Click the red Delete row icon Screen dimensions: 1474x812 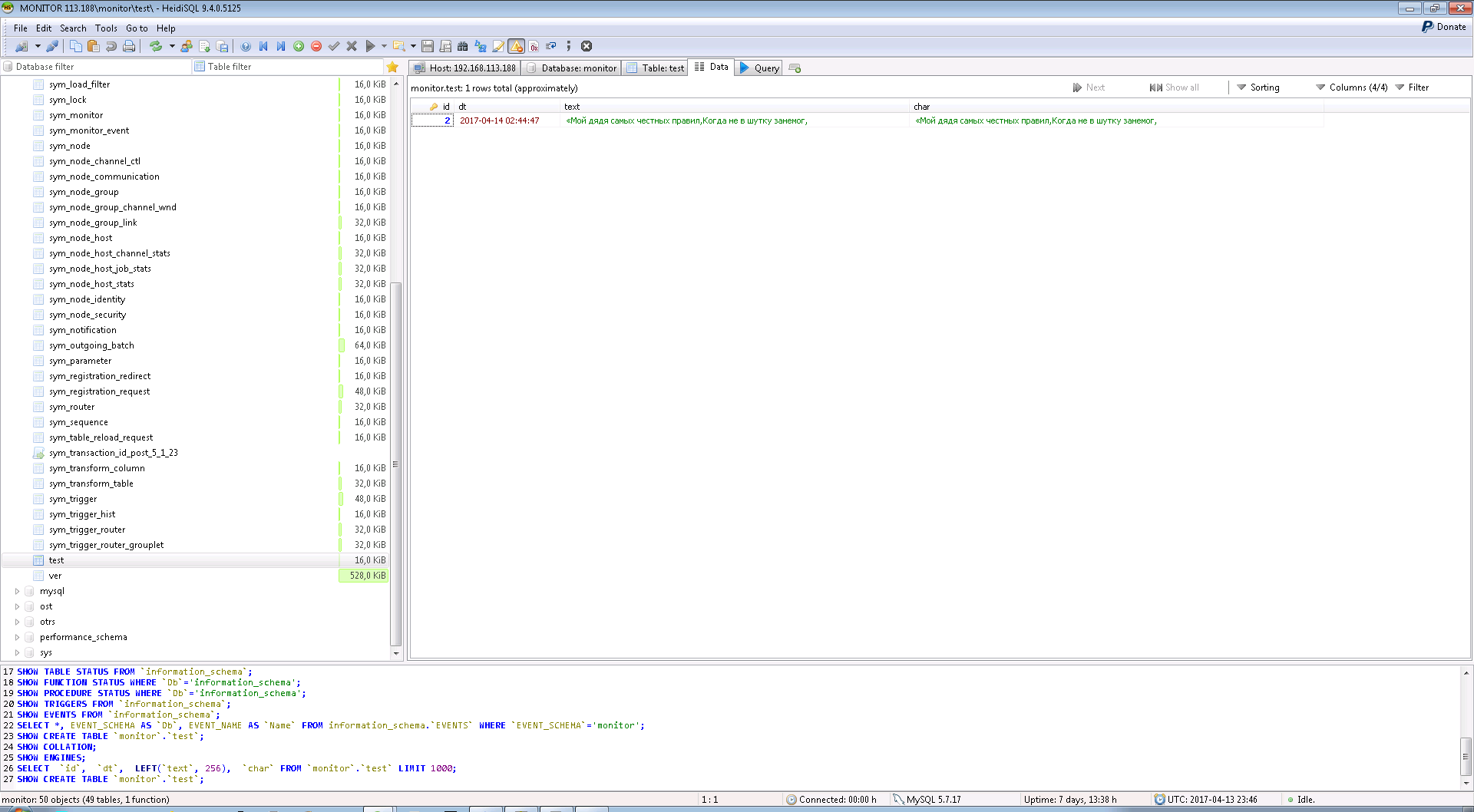pos(316,46)
